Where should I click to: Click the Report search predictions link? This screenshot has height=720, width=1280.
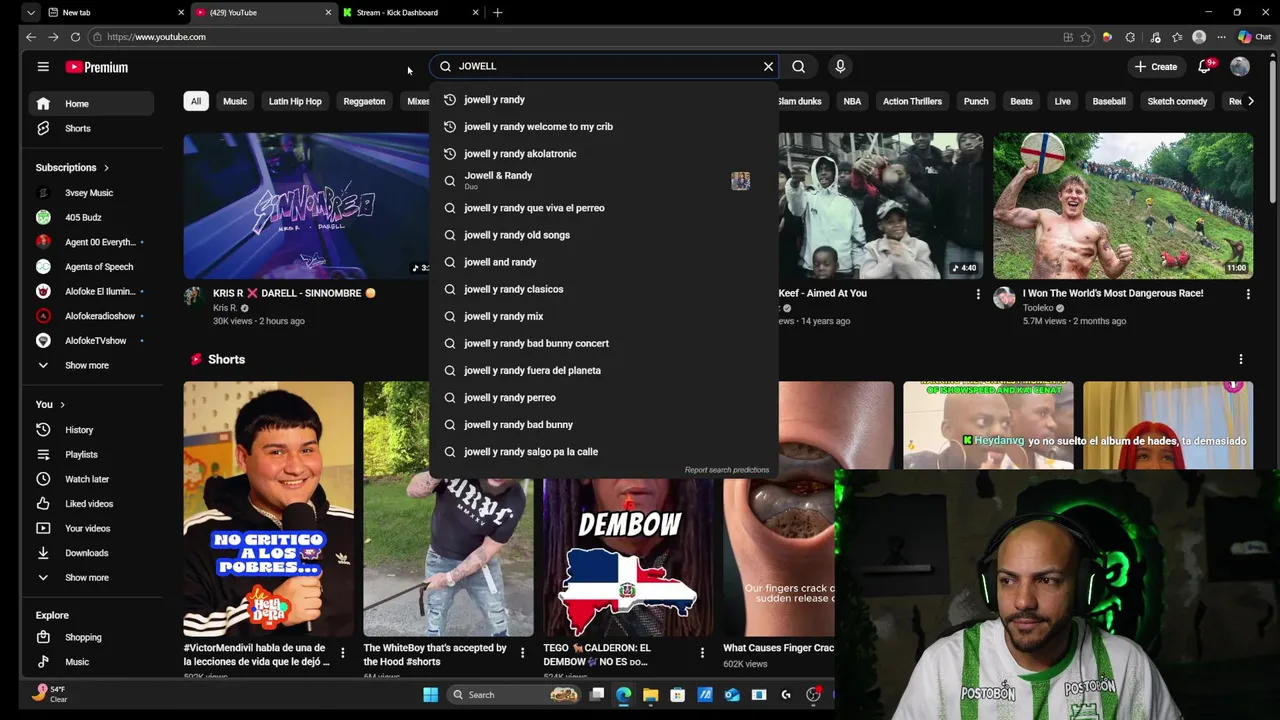[x=727, y=470]
